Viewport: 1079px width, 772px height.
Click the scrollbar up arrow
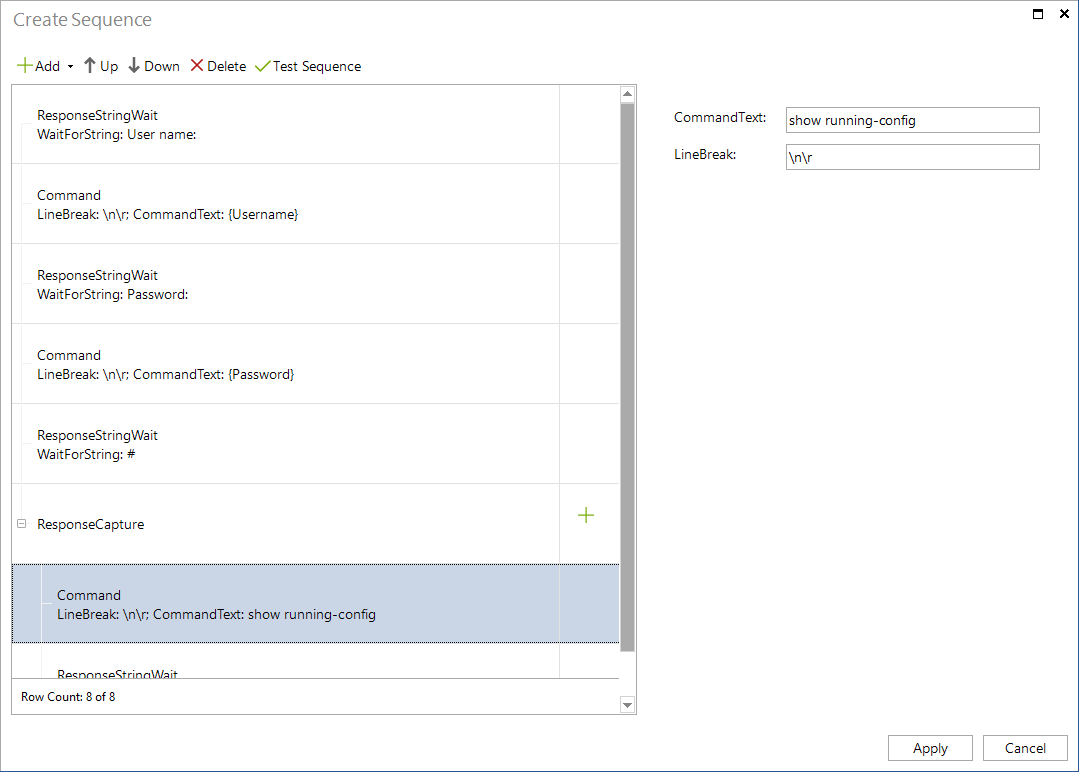627,93
